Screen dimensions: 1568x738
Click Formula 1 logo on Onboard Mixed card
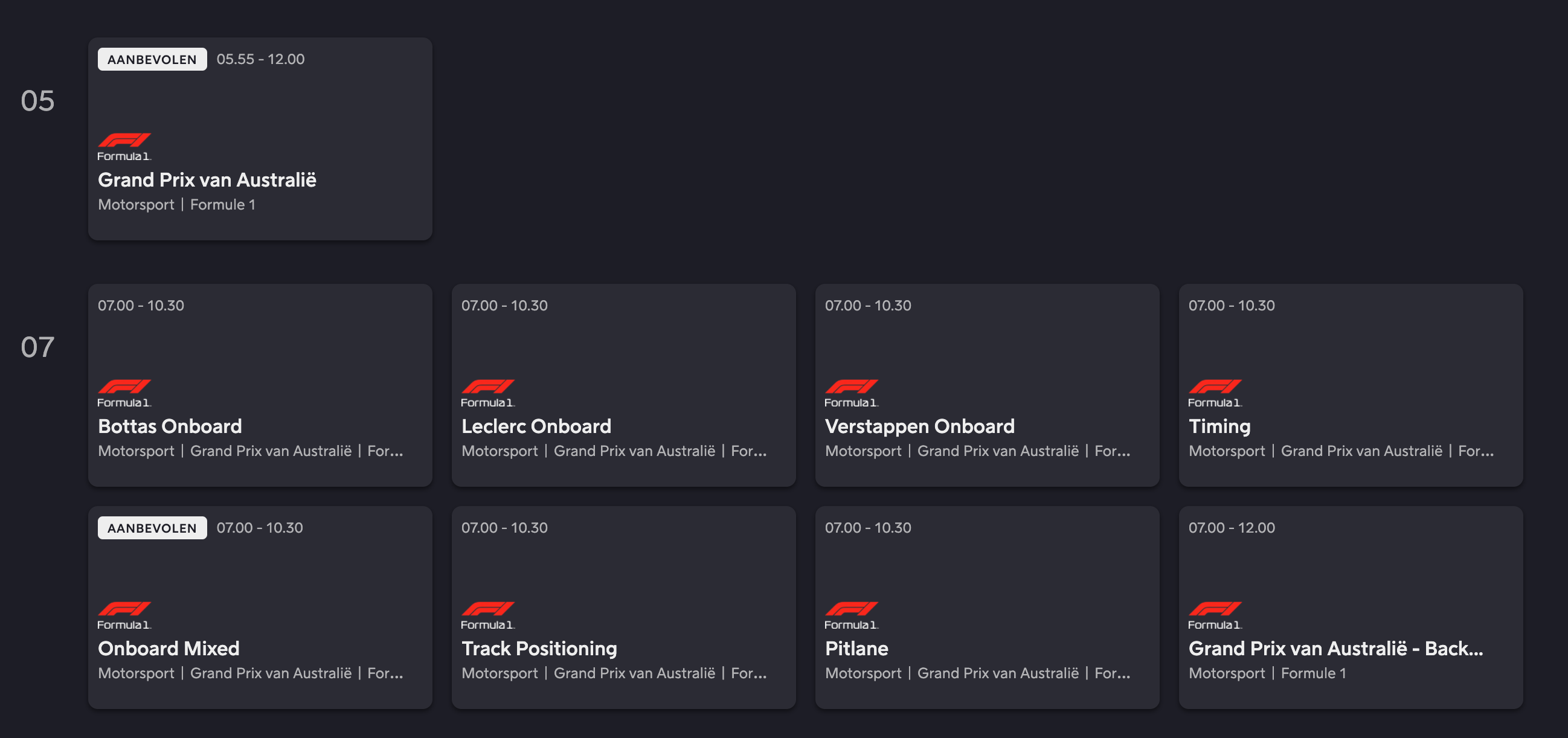coord(124,615)
